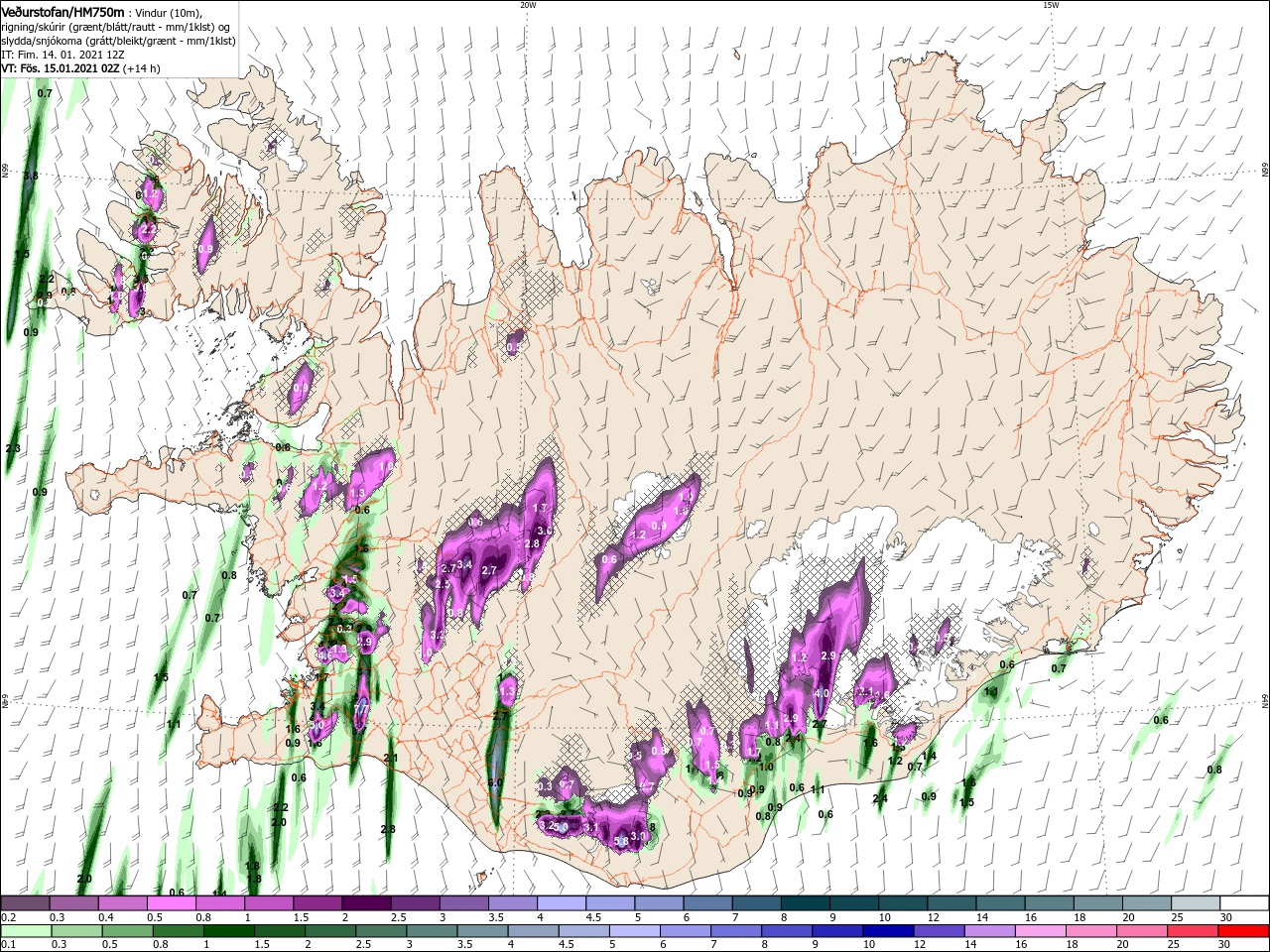Screen dimensions: 1270x952
Task: Click the bottom-row blue swatch starting at 8
Action: [787, 931]
